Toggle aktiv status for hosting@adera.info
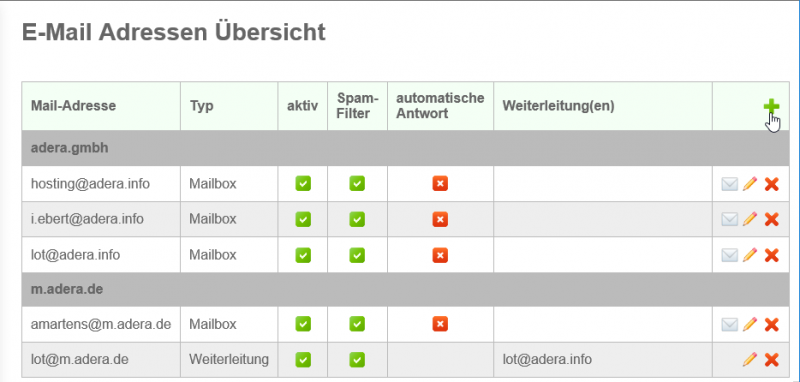 (x=303, y=184)
